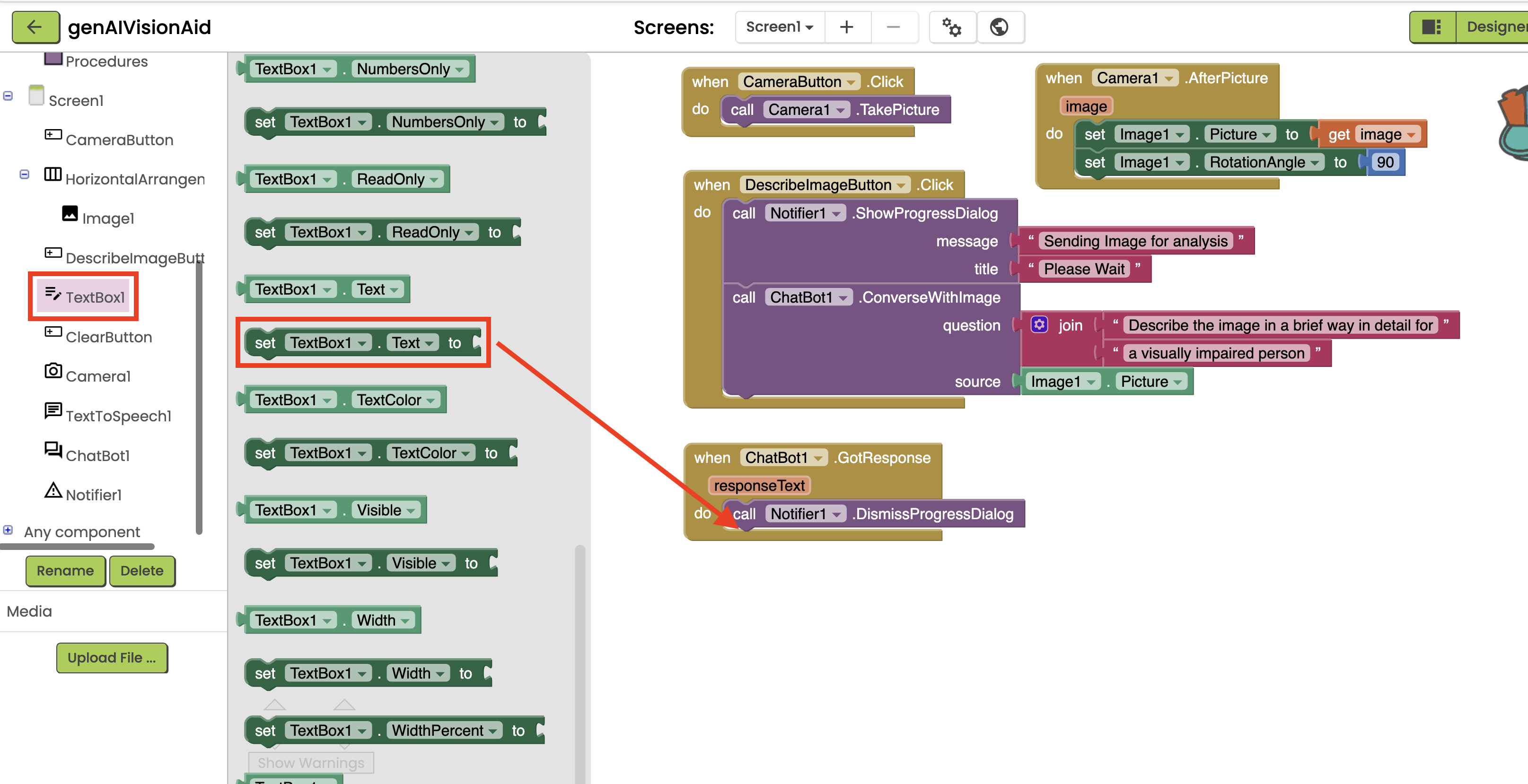Screen dimensions: 1528x784
Task: Select TextBox1 in component tree
Action: click(x=84, y=296)
